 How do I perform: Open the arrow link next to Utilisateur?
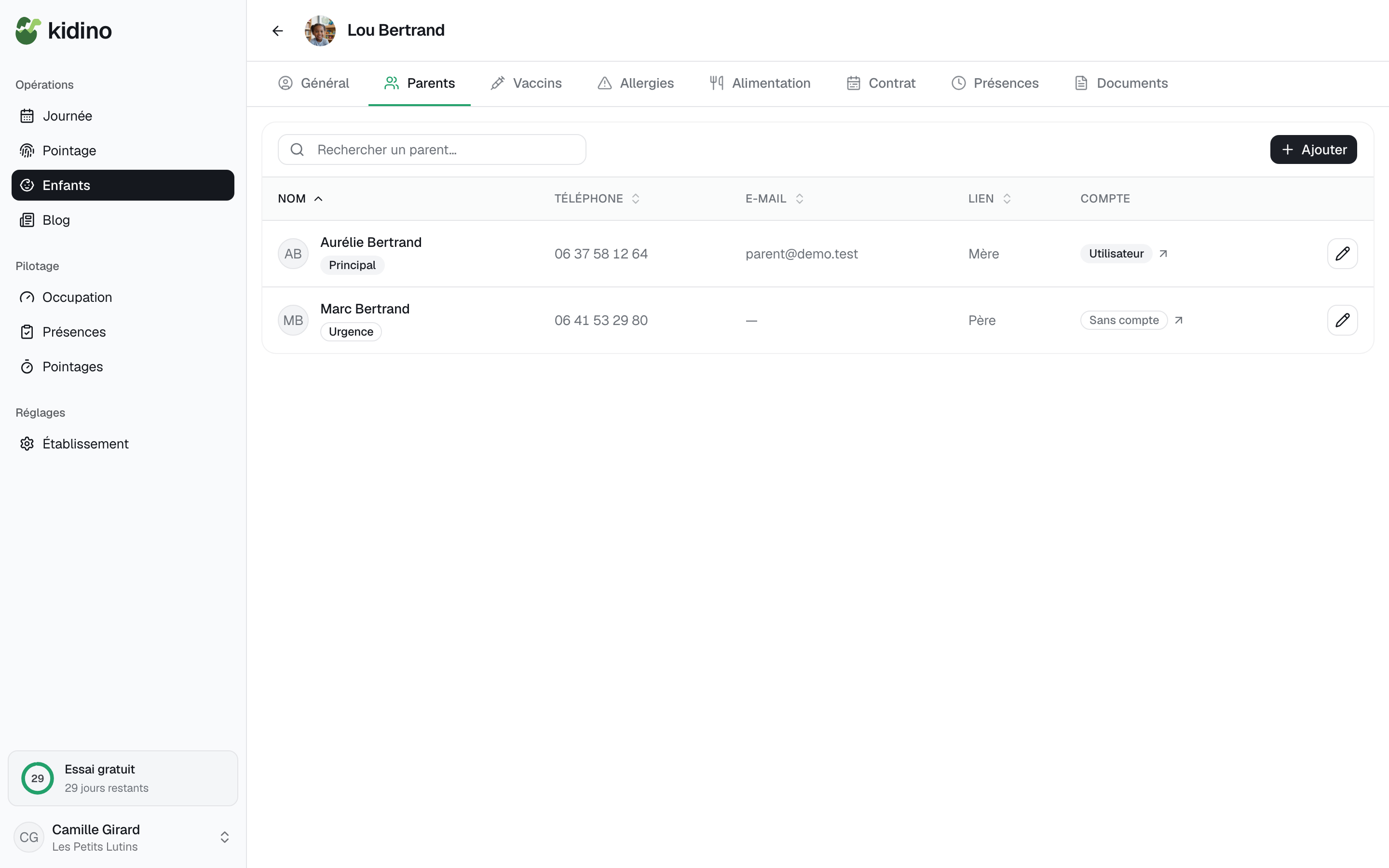[x=1163, y=254]
